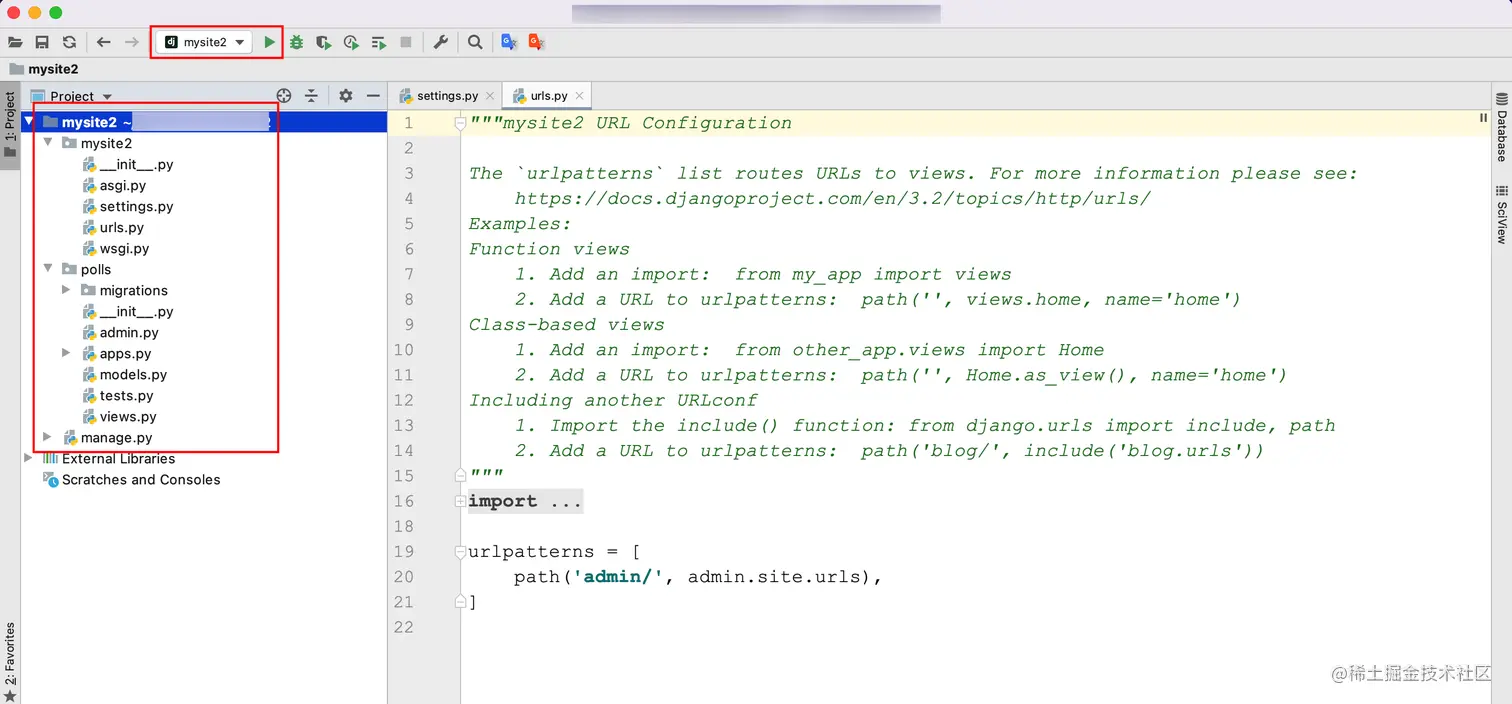This screenshot has width=1512, height=704.
Task: Select models.py in project tree
Action: coord(133,374)
